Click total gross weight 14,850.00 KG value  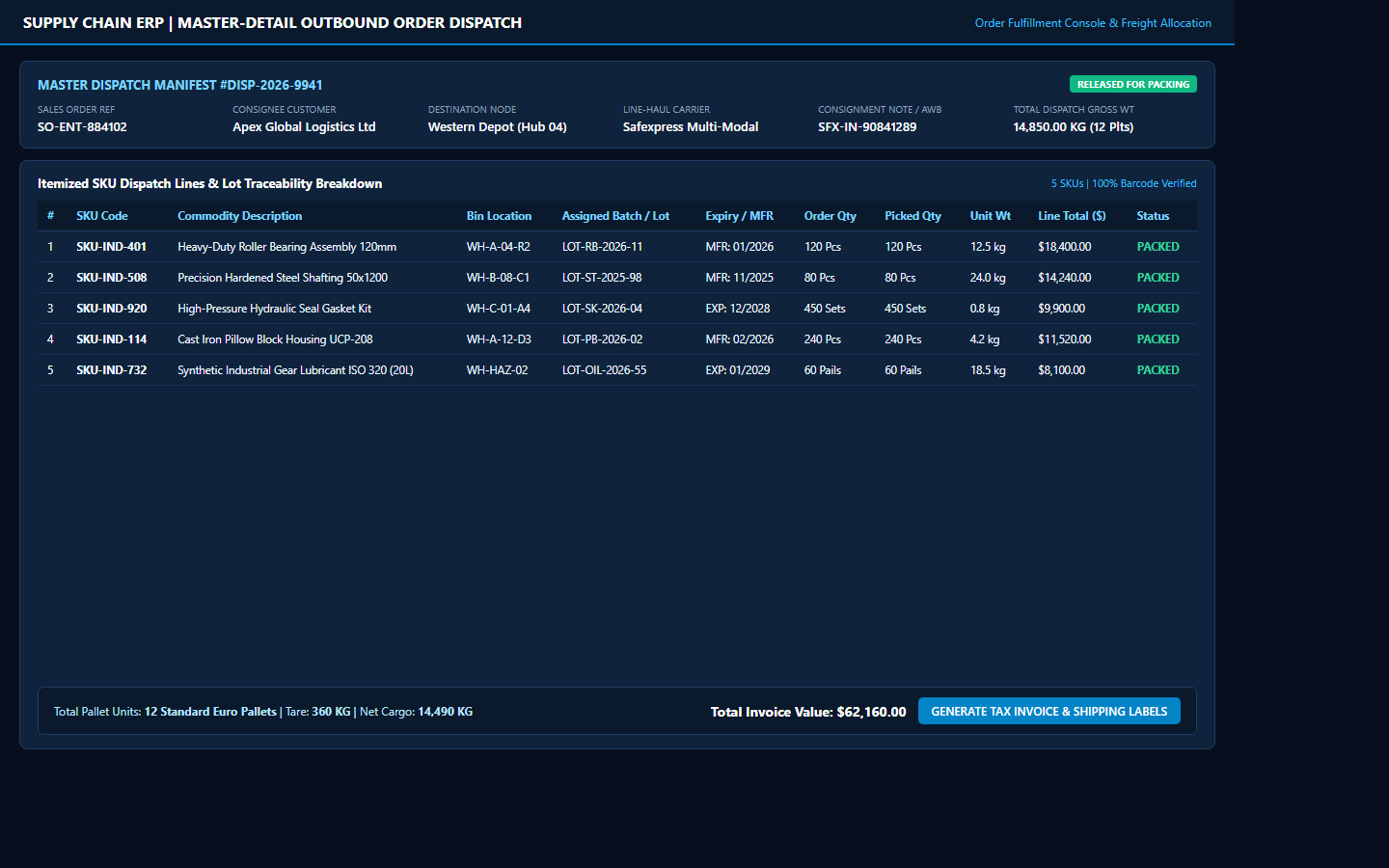[1073, 127]
